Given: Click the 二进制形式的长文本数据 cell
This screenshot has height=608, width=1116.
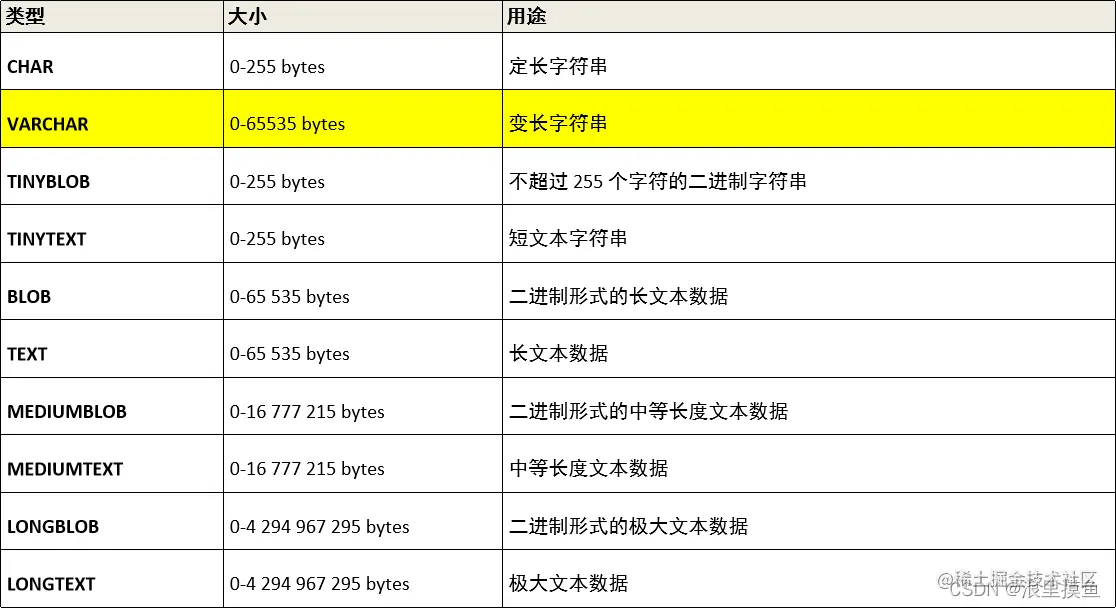Looking at the screenshot, I should [x=809, y=291].
